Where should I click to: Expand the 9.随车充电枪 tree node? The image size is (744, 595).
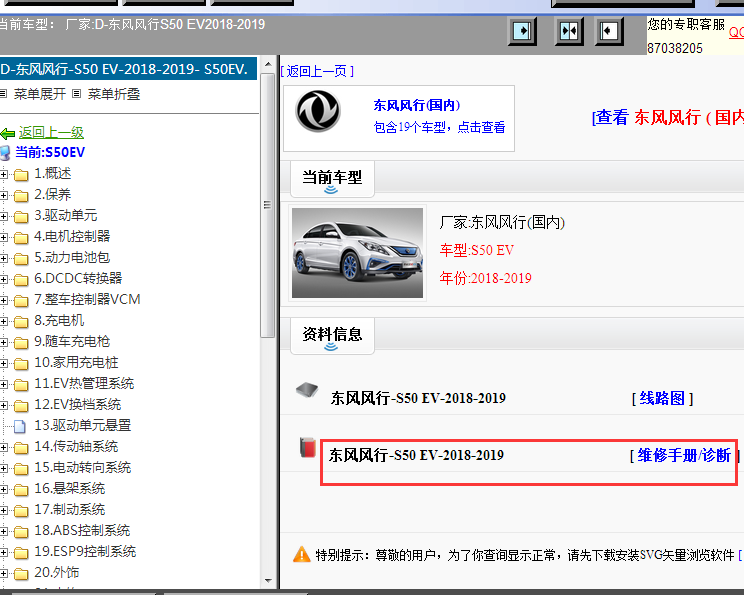[4, 342]
